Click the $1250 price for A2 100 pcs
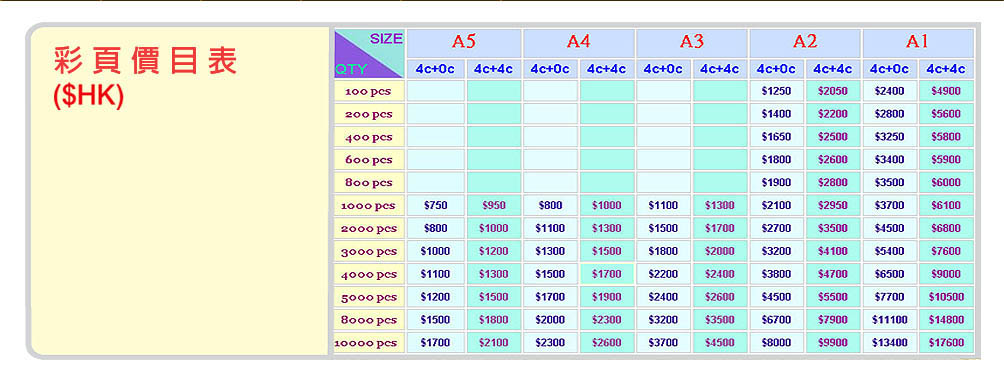This screenshot has height=380, width=1004. tap(776, 91)
